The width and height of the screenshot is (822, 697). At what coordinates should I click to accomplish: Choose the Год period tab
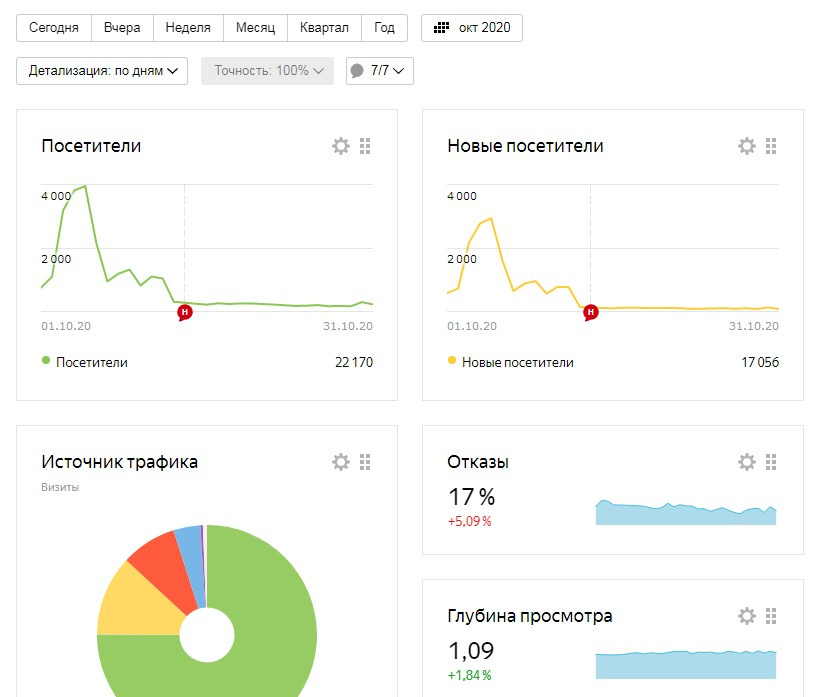[x=384, y=28]
